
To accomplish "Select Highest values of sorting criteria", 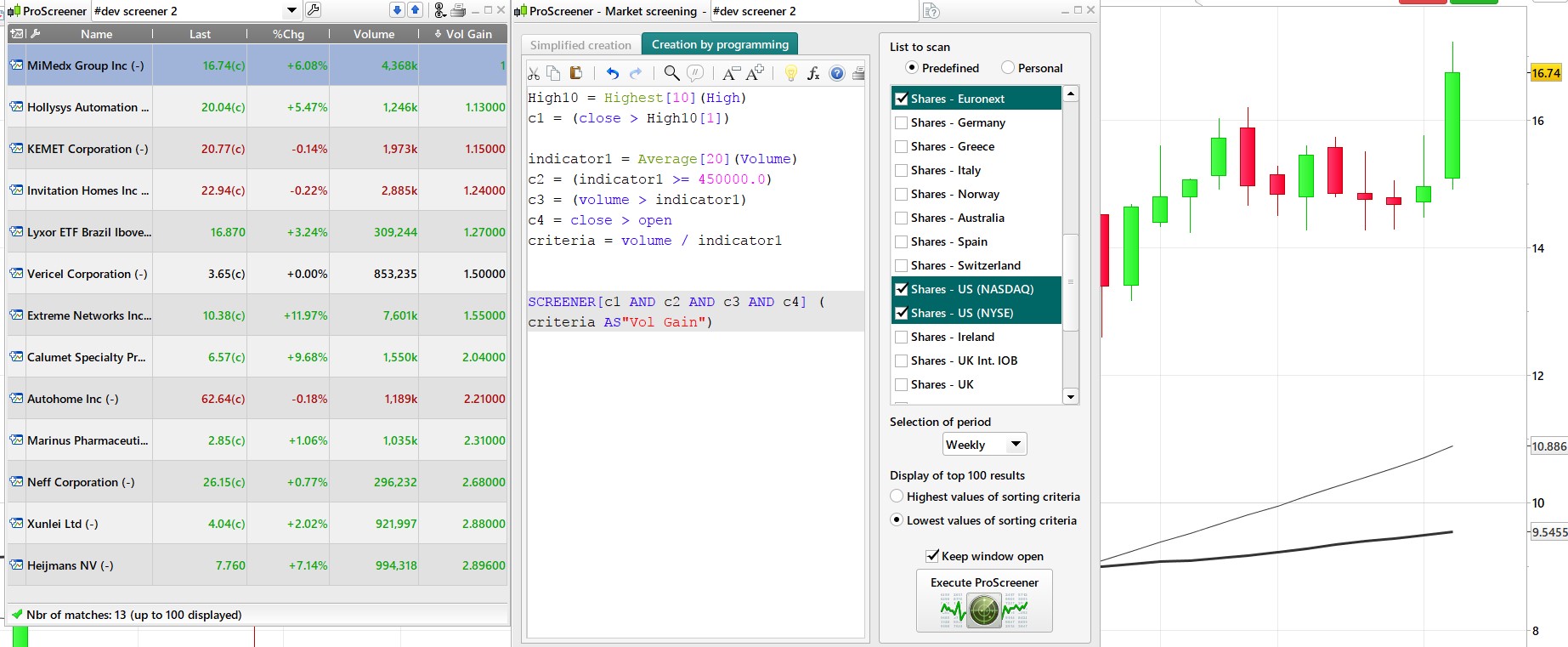I will [897, 497].
